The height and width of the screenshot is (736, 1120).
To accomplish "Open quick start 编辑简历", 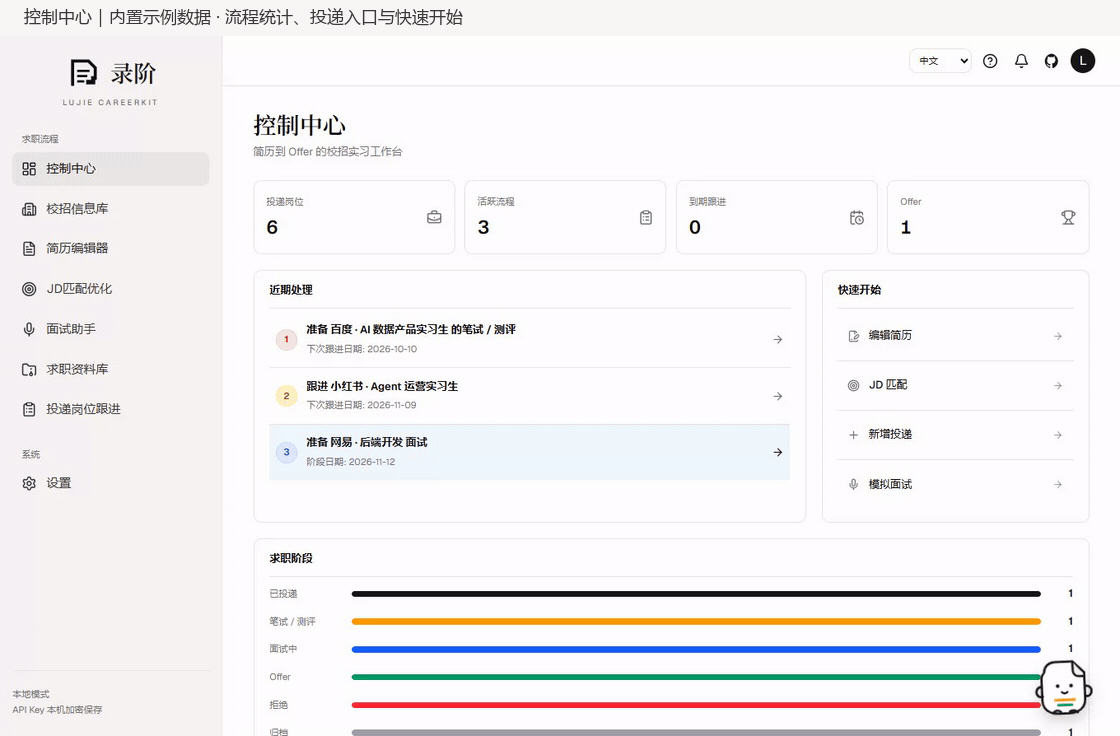I will point(955,336).
